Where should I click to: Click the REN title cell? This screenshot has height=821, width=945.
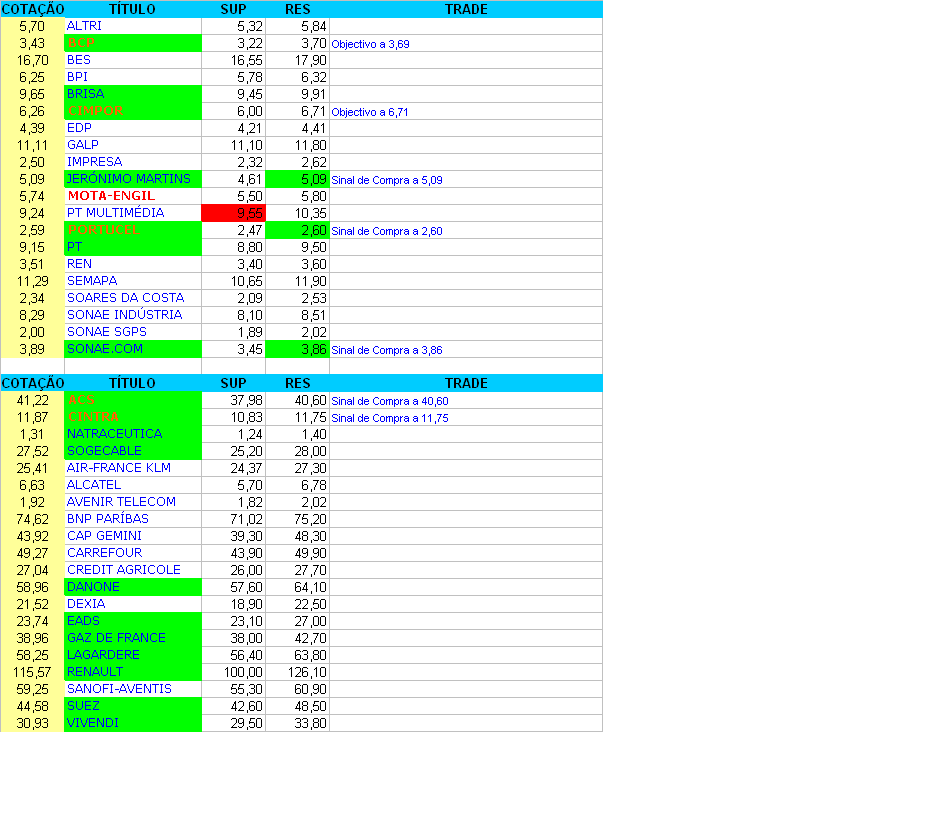[x=133, y=264]
